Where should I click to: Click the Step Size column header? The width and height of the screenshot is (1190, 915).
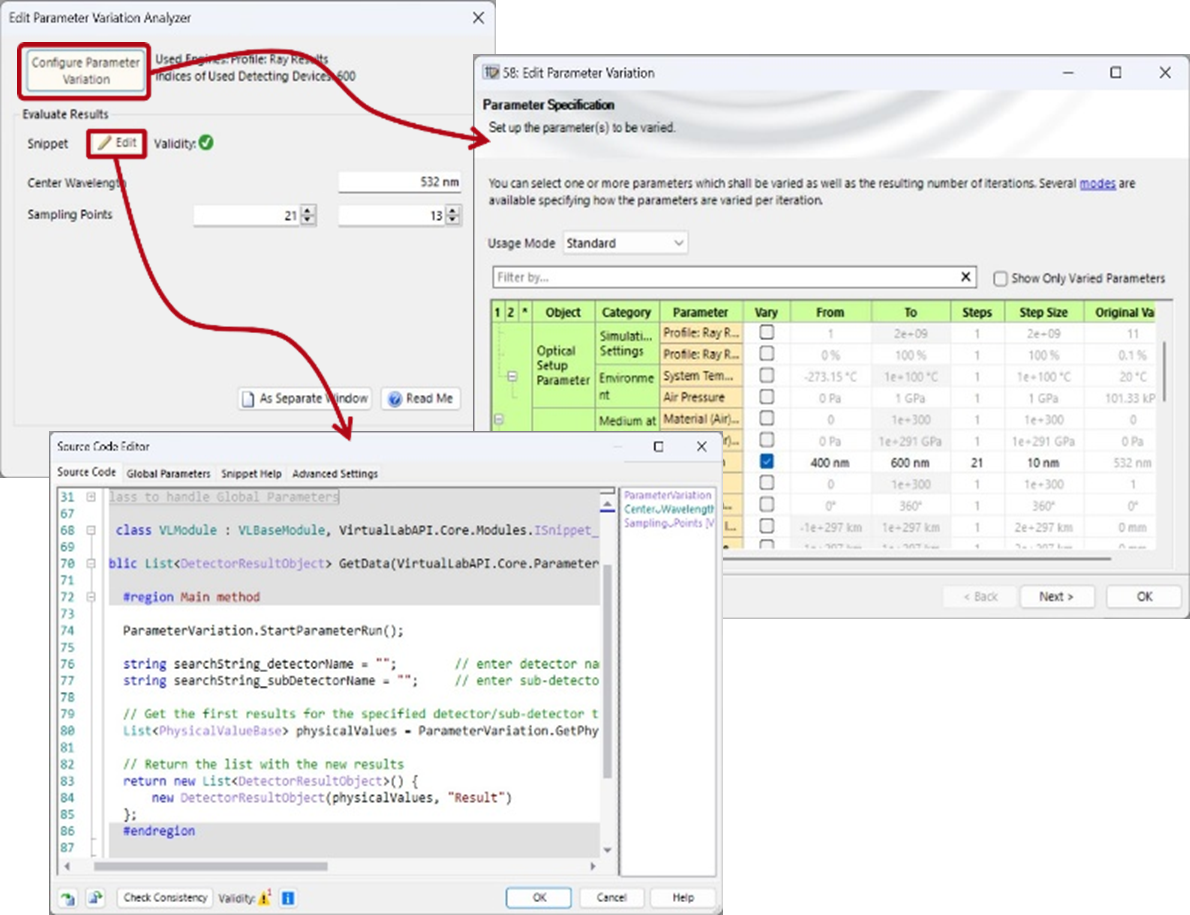coord(1044,312)
